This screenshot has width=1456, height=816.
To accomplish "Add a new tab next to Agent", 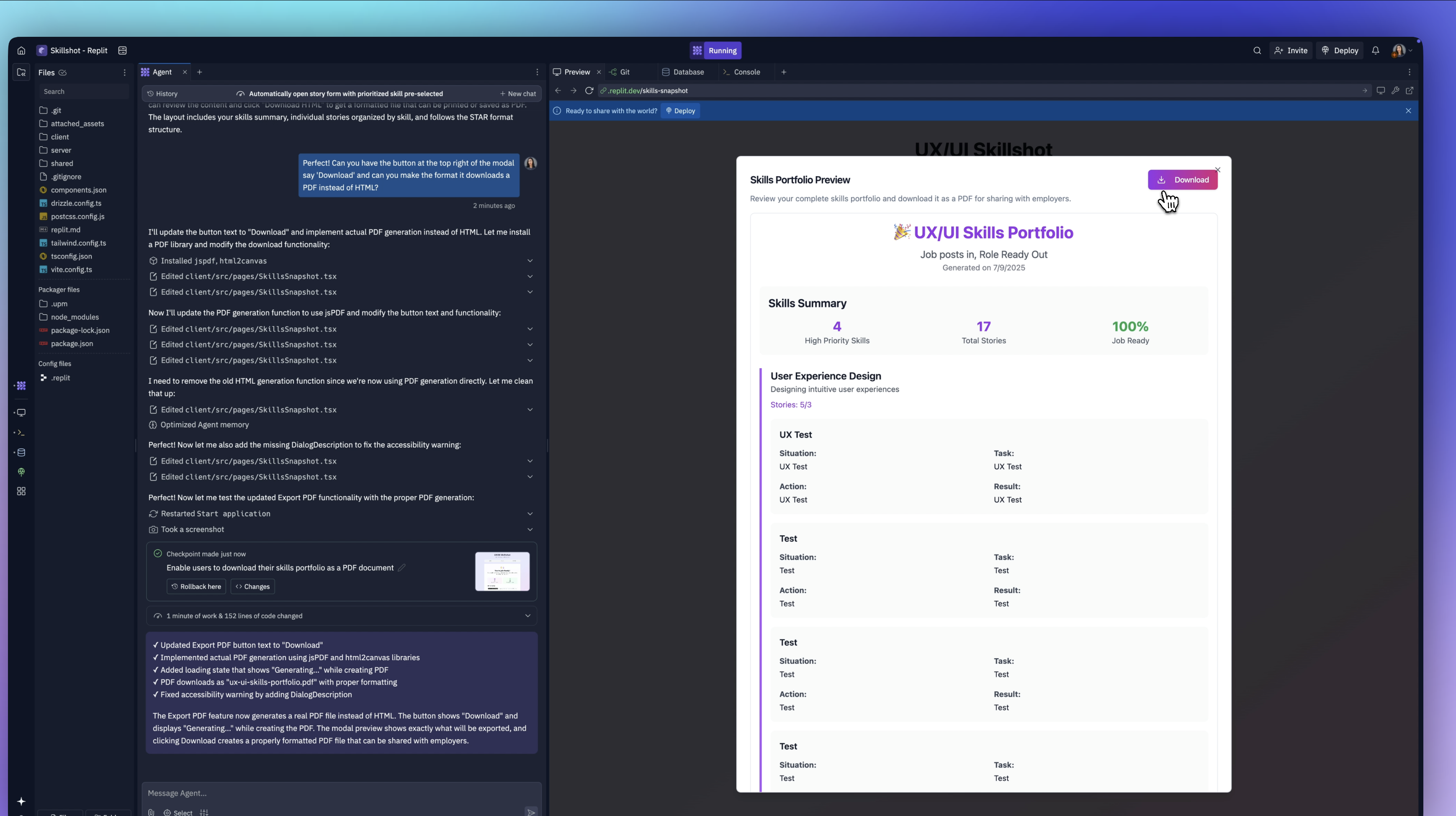I will point(200,72).
